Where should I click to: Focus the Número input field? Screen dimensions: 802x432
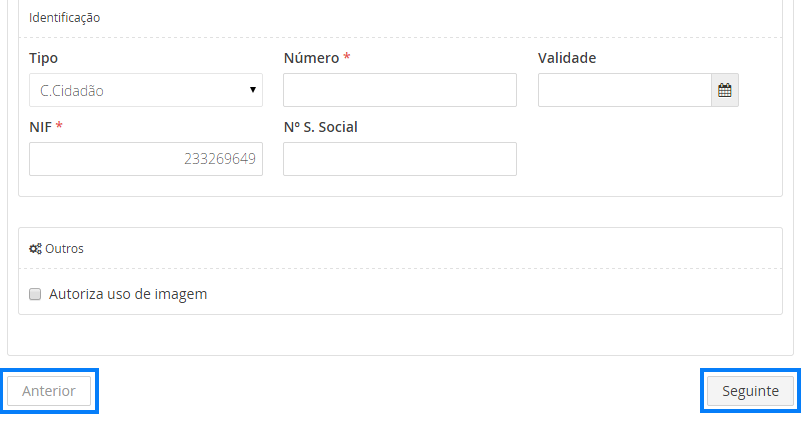tap(400, 90)
